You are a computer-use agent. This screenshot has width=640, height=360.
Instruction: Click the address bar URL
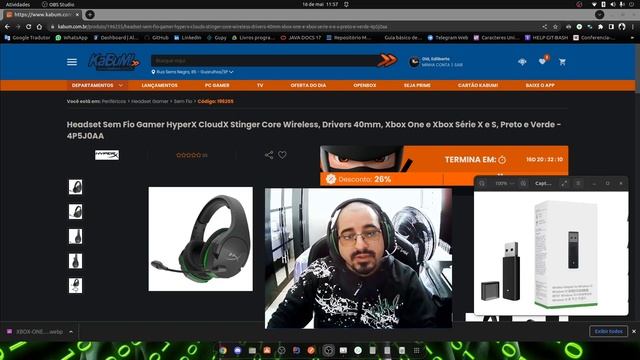[x=222, y=27]
